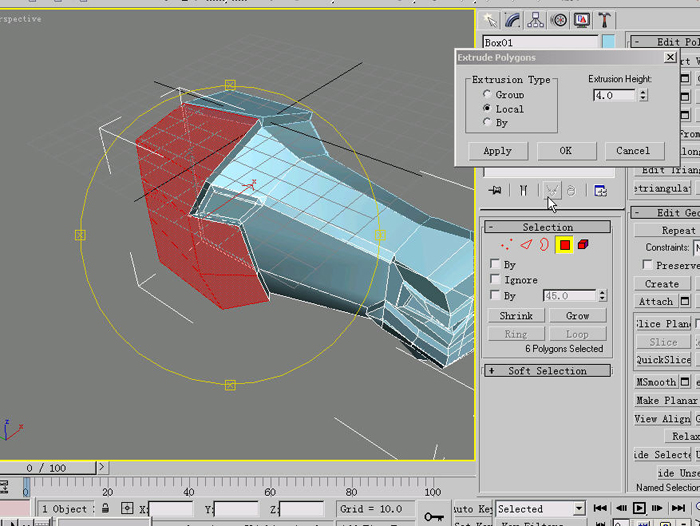The width and height of the screenshot is (700, 526).
Task: Close the Extrude Polygons dialog
Action: tap(670, 57)
